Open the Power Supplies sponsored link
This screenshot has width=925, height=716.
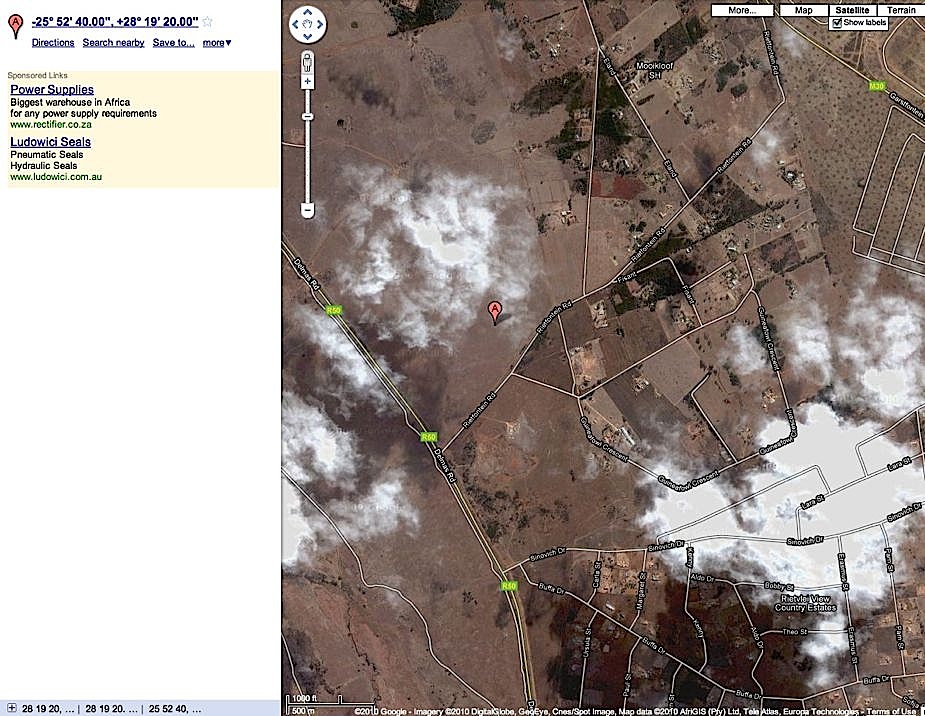click(52, 90)
